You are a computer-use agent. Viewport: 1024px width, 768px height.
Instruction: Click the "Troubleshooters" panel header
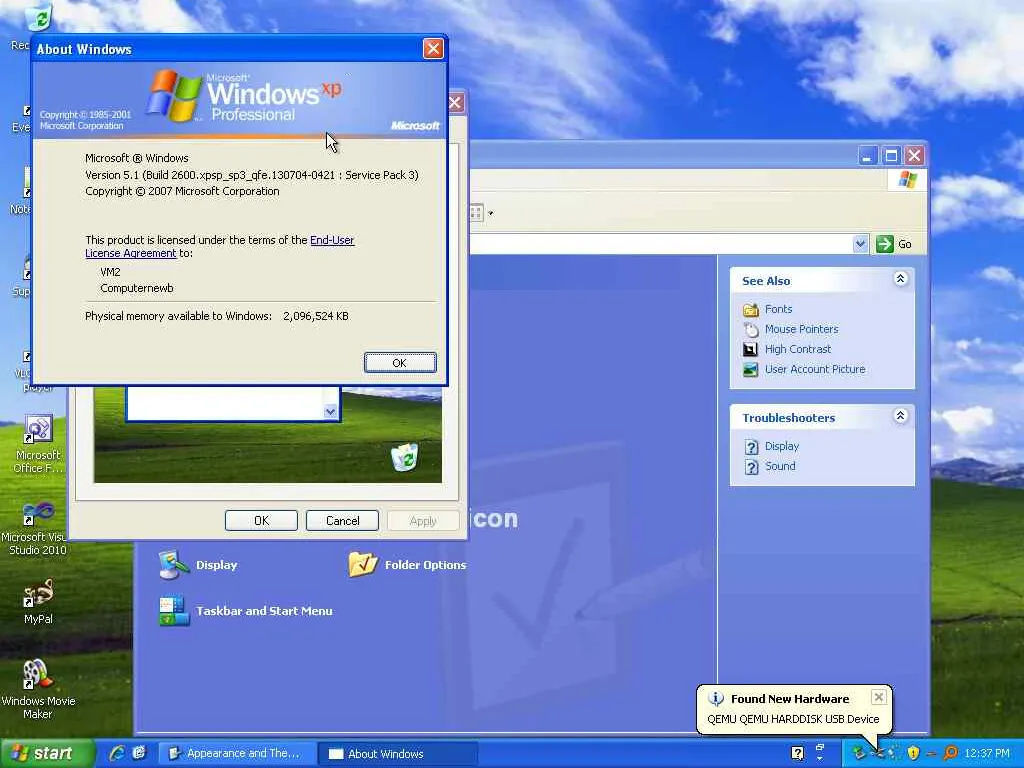tap(822, 417)
